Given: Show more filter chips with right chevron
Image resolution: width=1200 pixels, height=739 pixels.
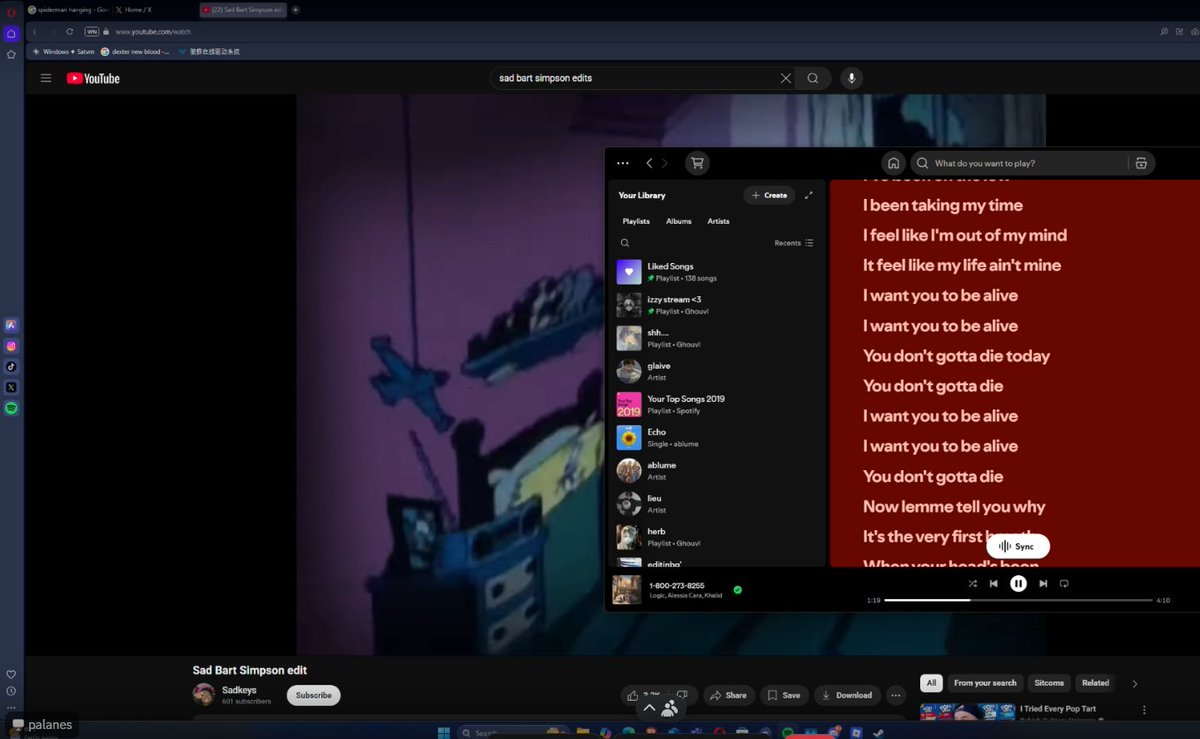Looking at the screenshot, I should pos(1135,684).
